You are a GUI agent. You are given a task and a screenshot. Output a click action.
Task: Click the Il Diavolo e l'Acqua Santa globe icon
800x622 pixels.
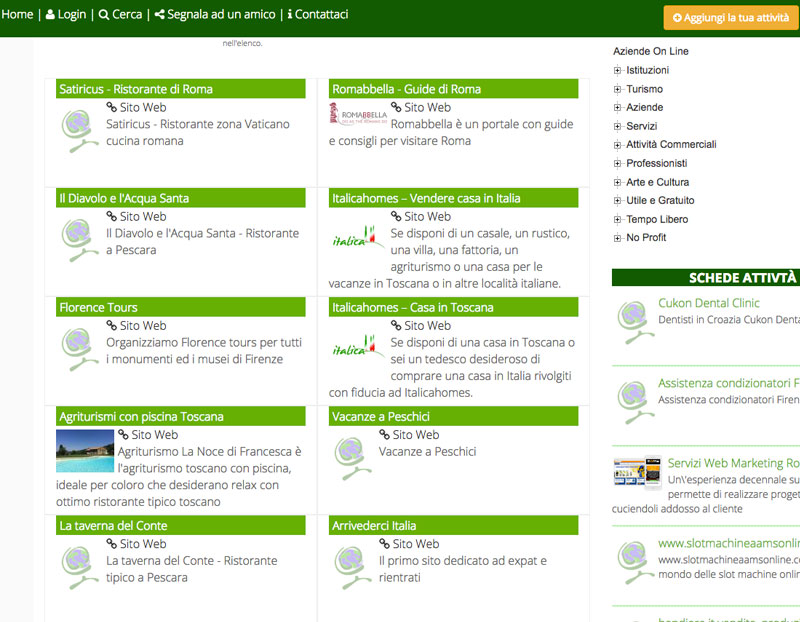point(80,240)
